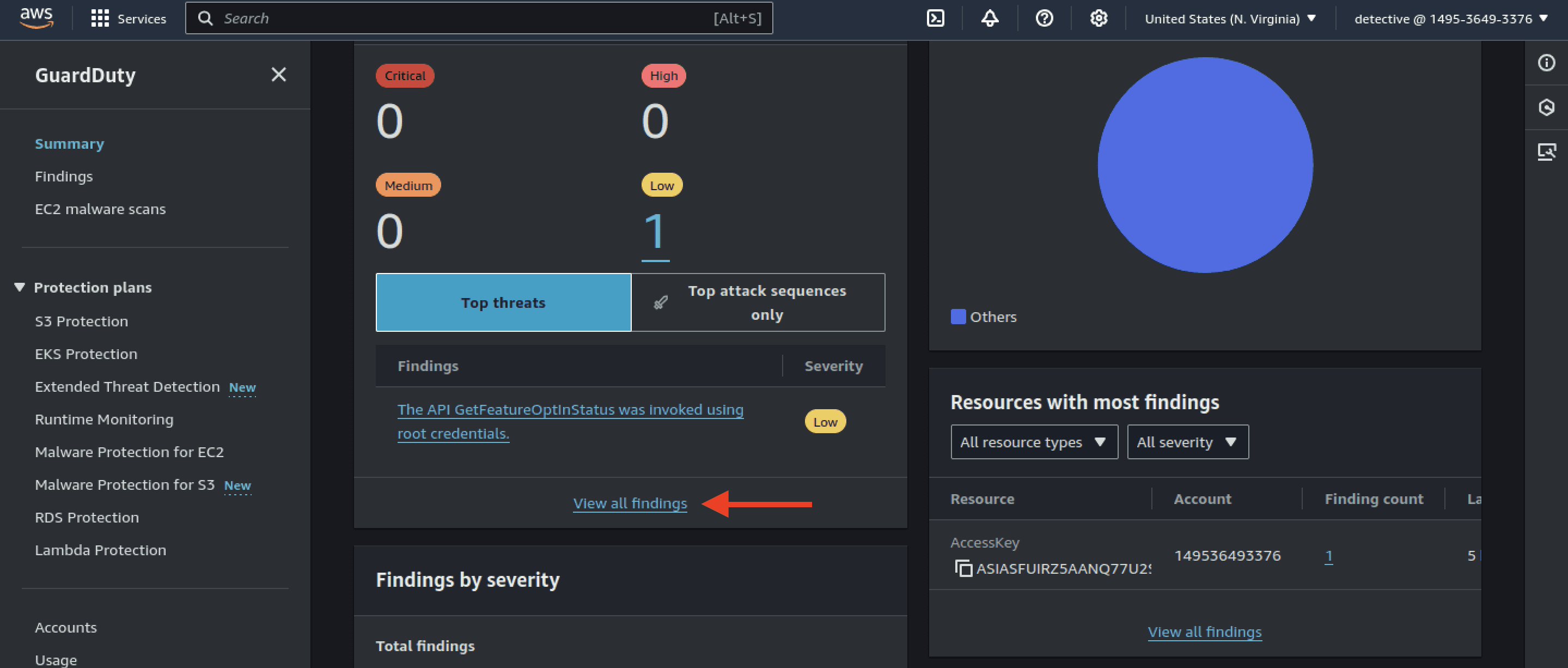Click the hexagon icon on right rail

1547,107
